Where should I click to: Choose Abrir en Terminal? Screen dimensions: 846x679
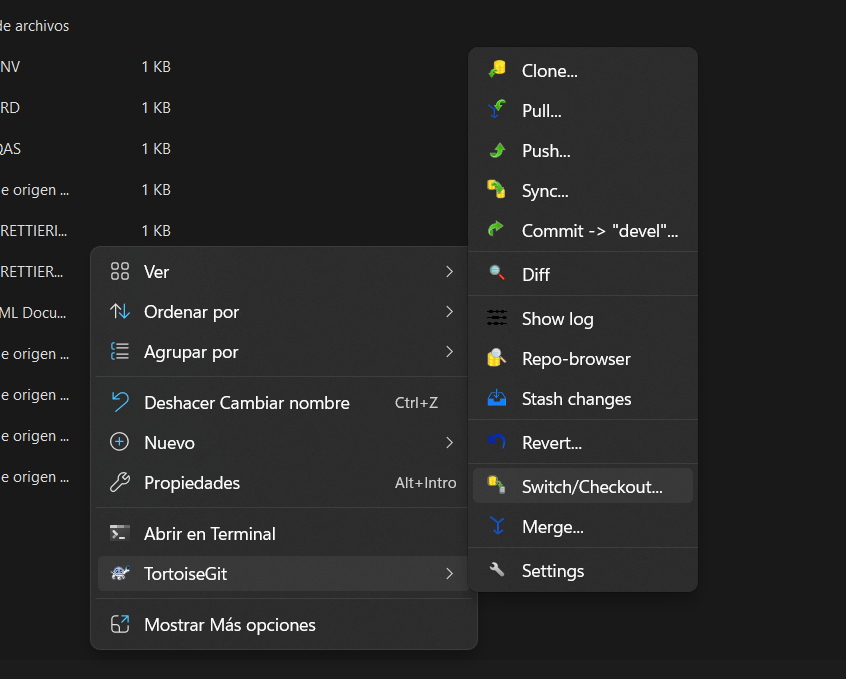pos(209,534)
